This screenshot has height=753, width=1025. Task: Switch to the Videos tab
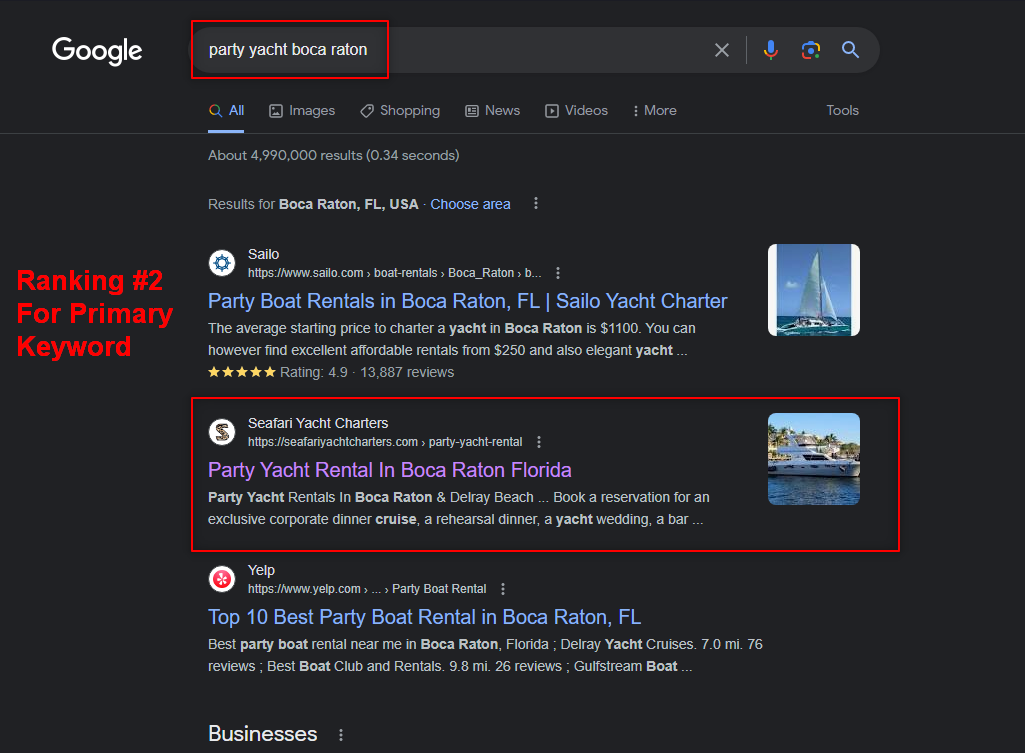click(x=577, y=111)
